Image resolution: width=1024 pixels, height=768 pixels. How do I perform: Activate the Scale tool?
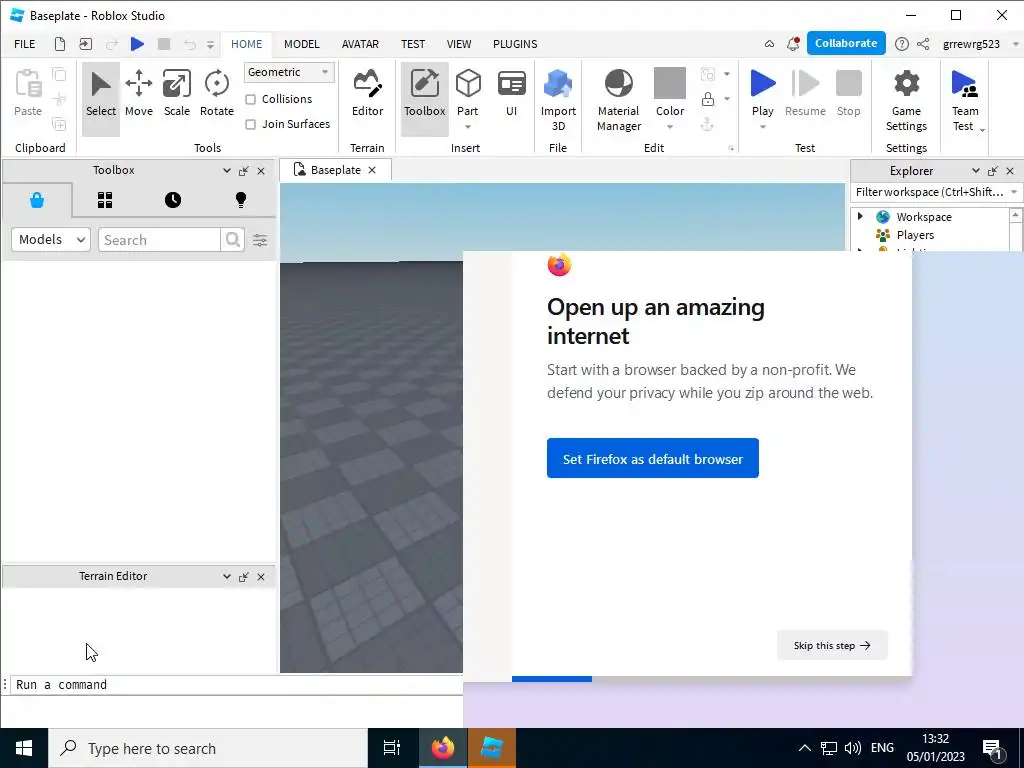point(176,94)
